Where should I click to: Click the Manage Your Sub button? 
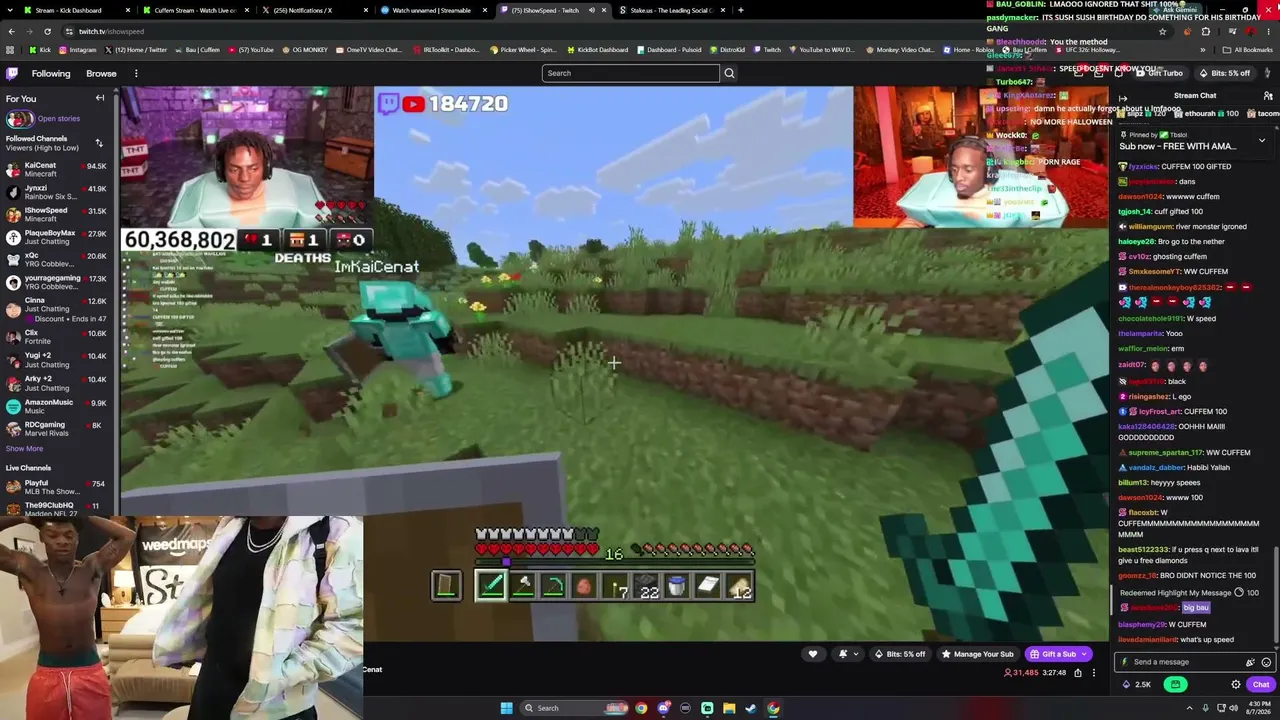(x=977, y=654)
